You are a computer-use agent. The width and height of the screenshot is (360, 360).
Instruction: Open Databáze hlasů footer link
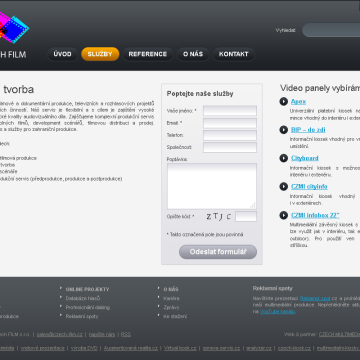point(83,298)
